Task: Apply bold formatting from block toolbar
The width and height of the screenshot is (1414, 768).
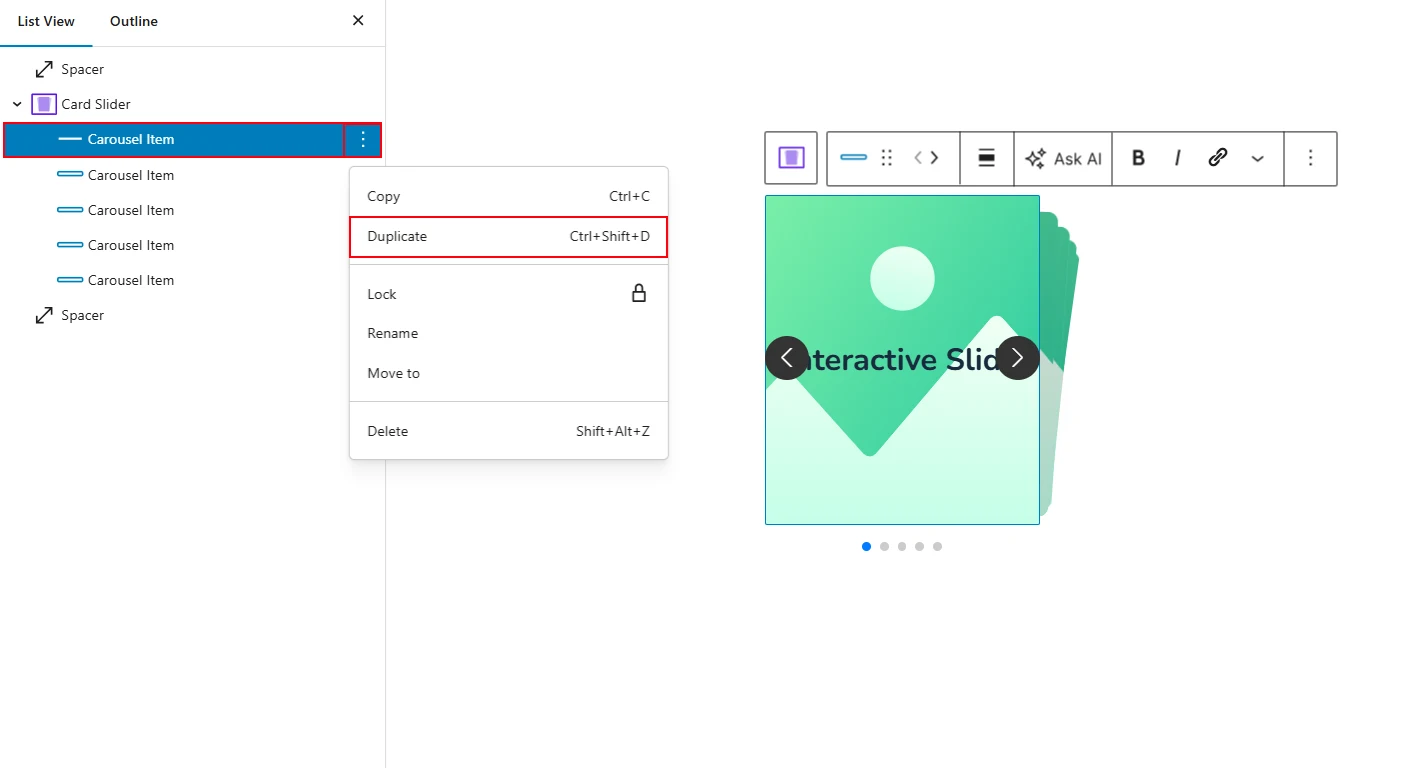Action: pos(1138,158)
